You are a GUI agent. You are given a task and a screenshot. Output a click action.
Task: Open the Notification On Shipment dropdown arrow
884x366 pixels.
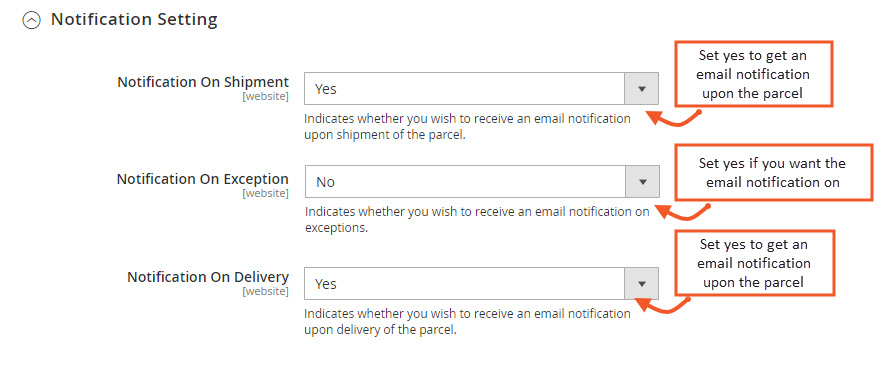(x=641, y=89)
